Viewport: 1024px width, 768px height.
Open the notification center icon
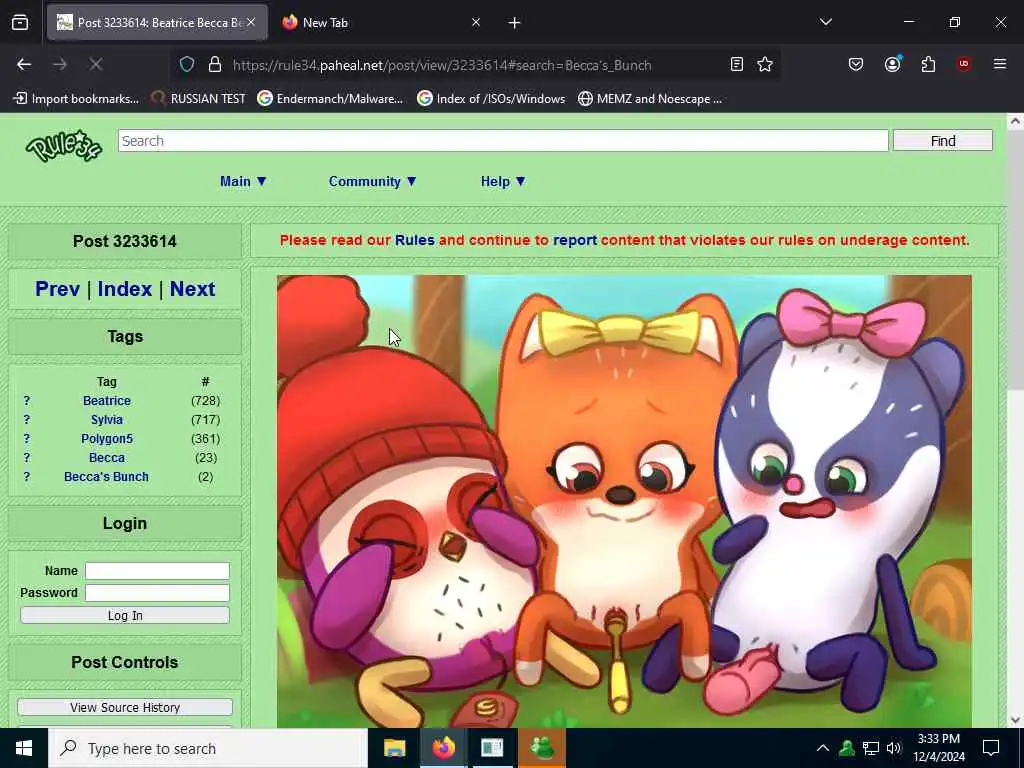(x=991, y=748)
